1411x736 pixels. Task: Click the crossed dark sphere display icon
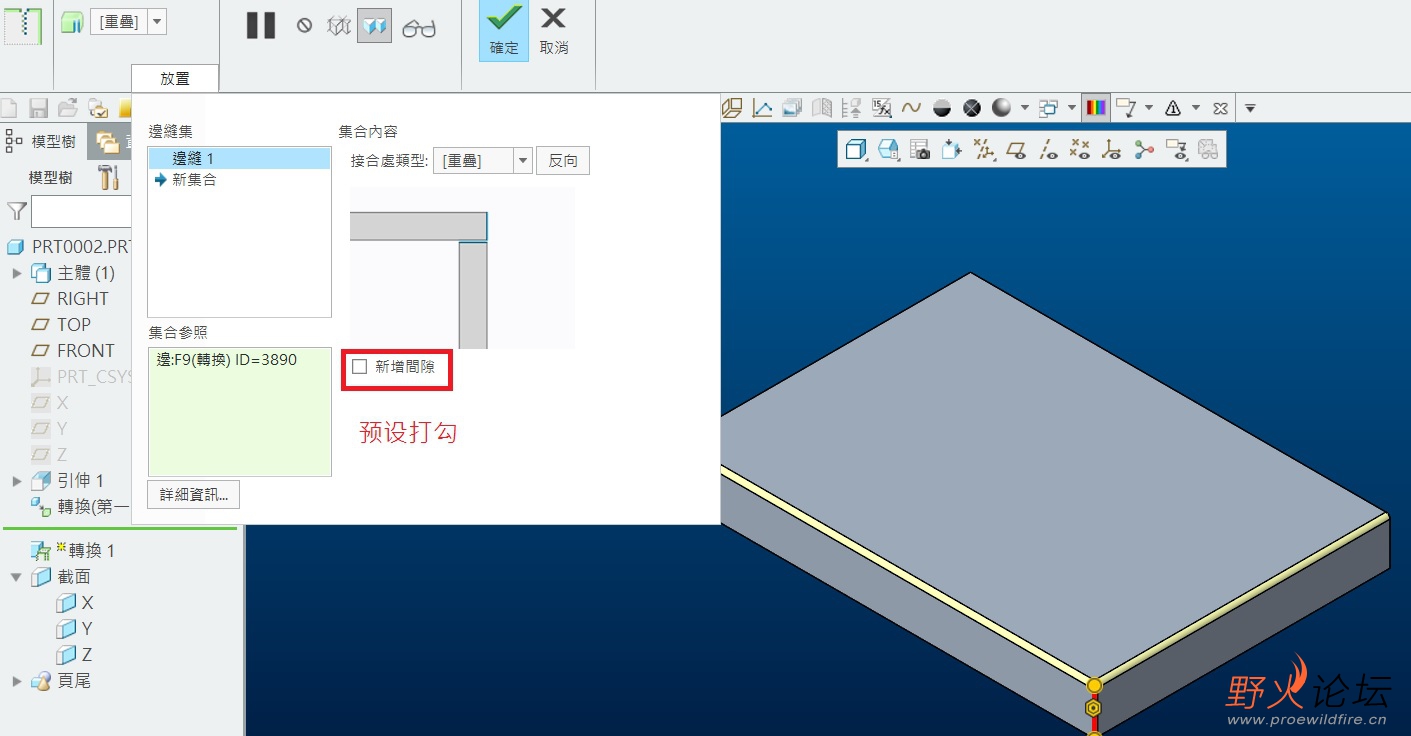971,108
